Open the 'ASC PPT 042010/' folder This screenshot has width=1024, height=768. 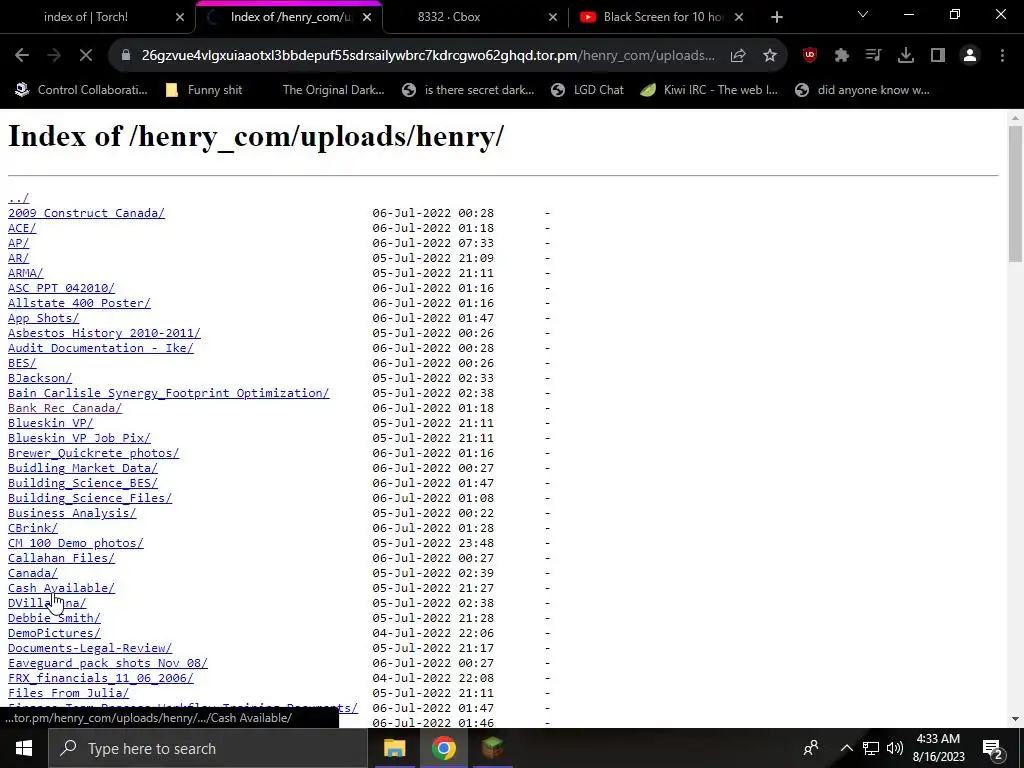61,288
